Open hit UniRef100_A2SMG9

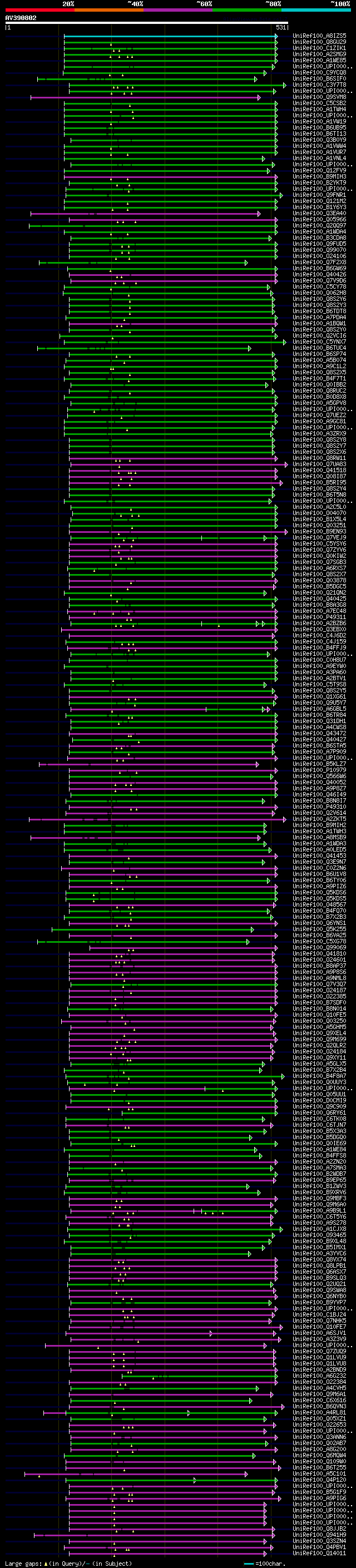[x=319, y=54]
